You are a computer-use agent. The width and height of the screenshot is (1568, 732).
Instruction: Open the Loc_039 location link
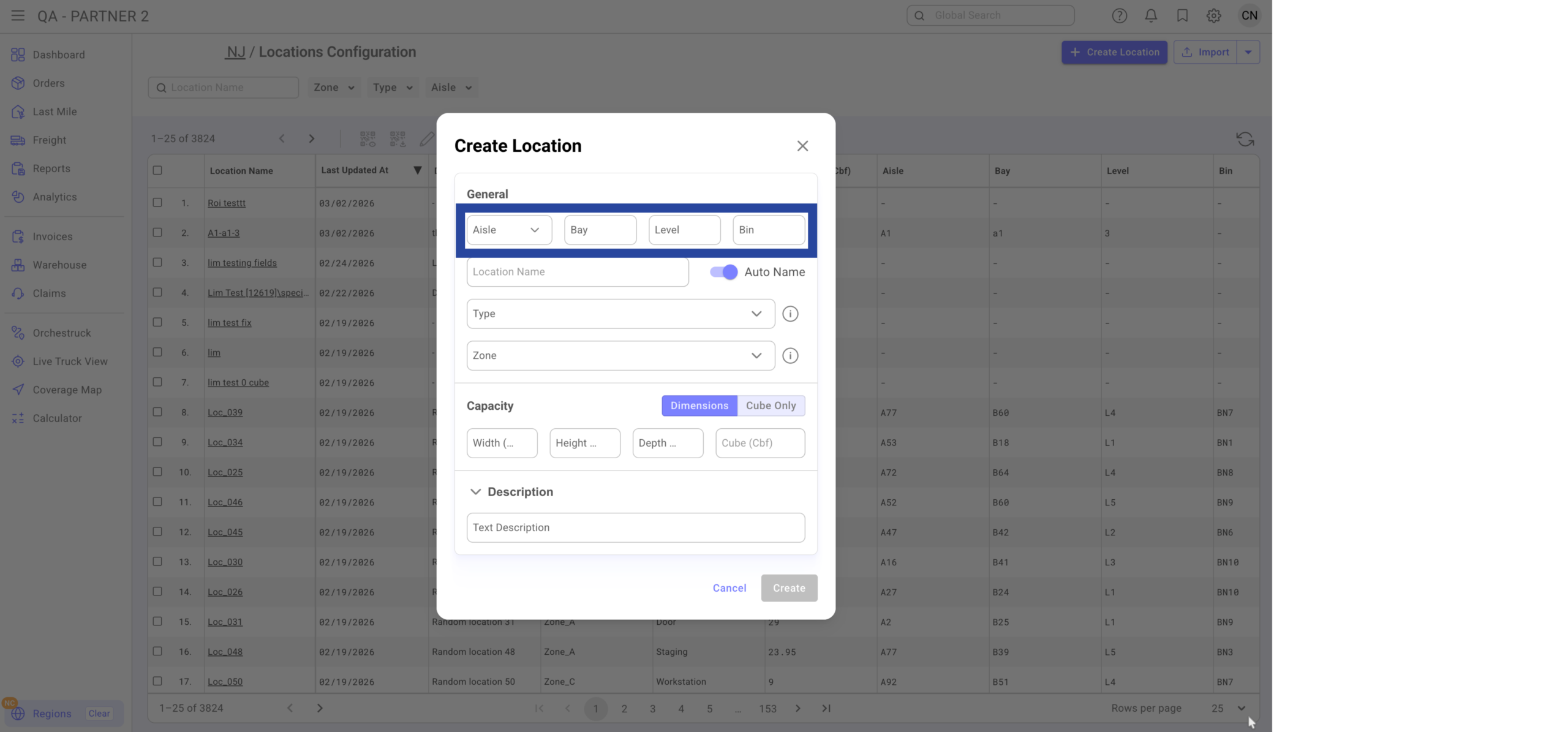(225, 412)
